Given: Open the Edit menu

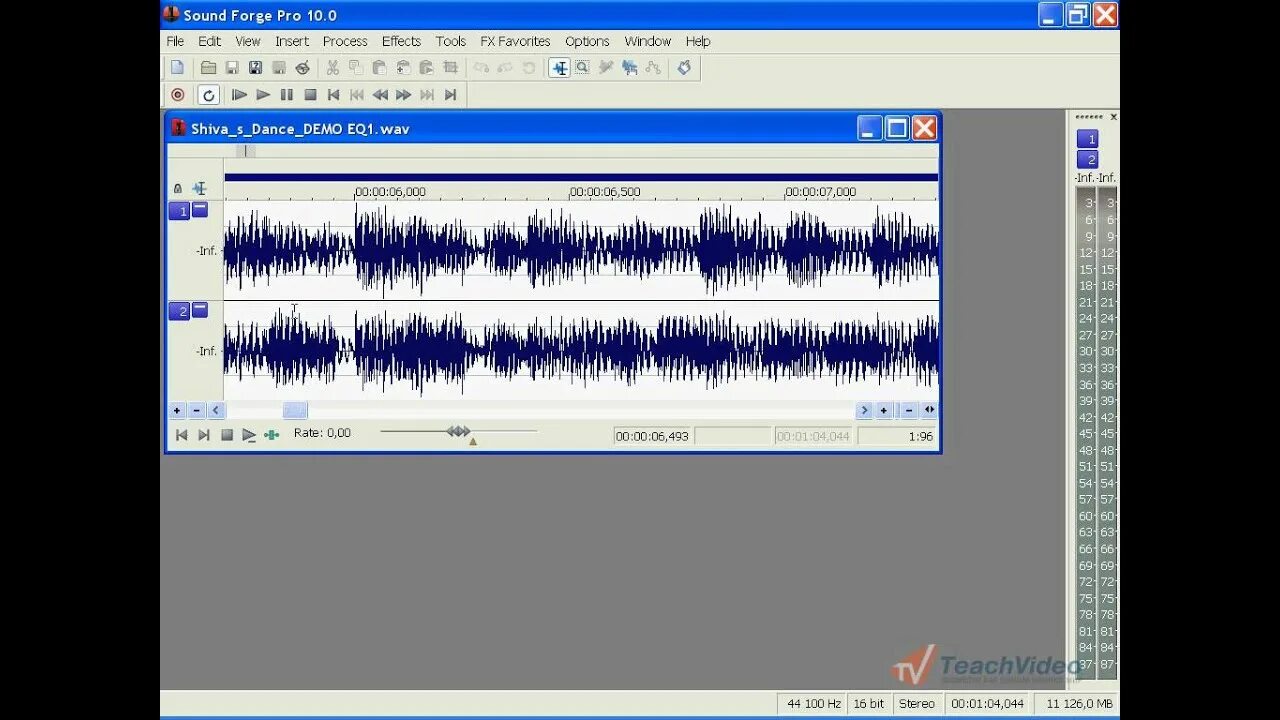Looking at the screenshot, I should click(209, 41).
